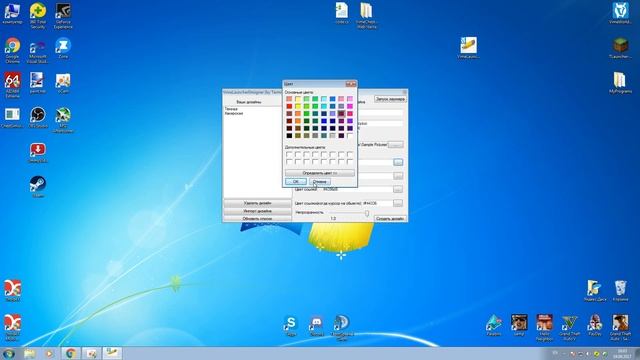Open the Discord desktop shortcut
Screen dimensions: 640x360
316,326
